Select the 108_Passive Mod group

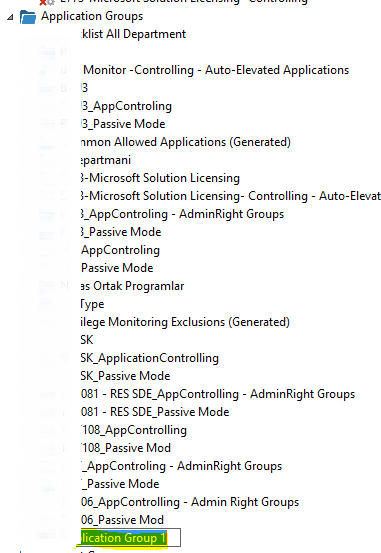coord(126,448)
